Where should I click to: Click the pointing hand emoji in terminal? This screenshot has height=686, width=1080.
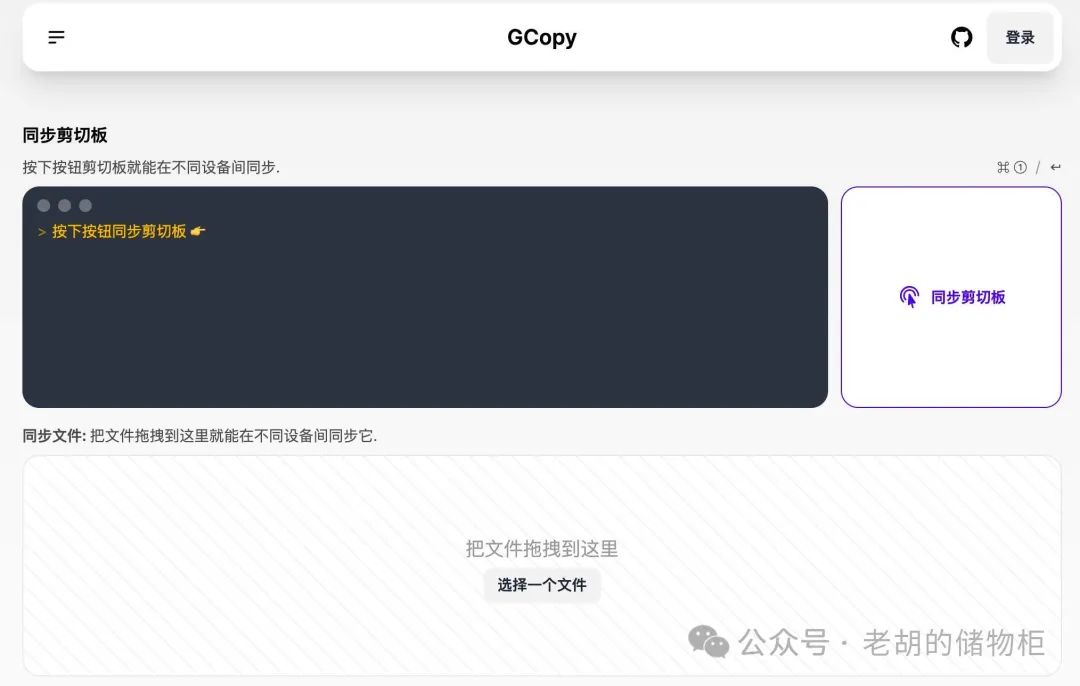coord(198,231)
